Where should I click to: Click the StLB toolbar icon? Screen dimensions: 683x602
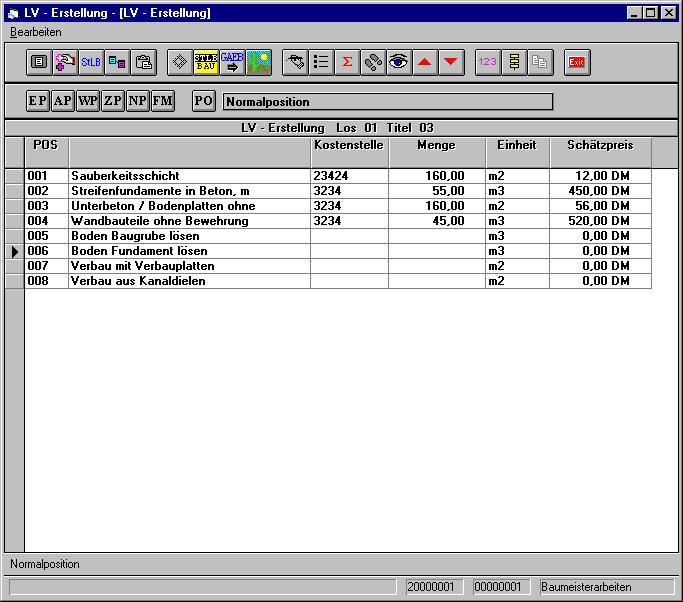[x=91, y=62]
